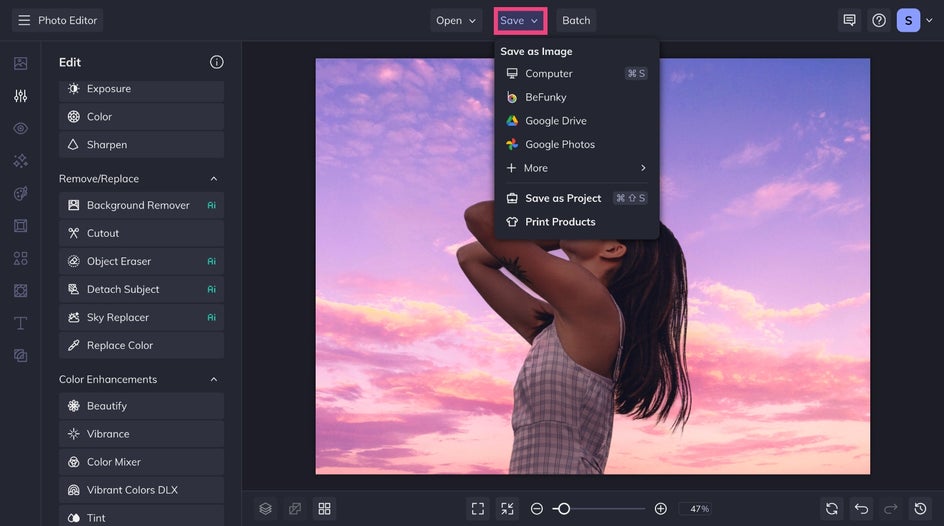The image size is (944, 526).
Task: Choose Print Products
Action: click(x=577, y=221)
